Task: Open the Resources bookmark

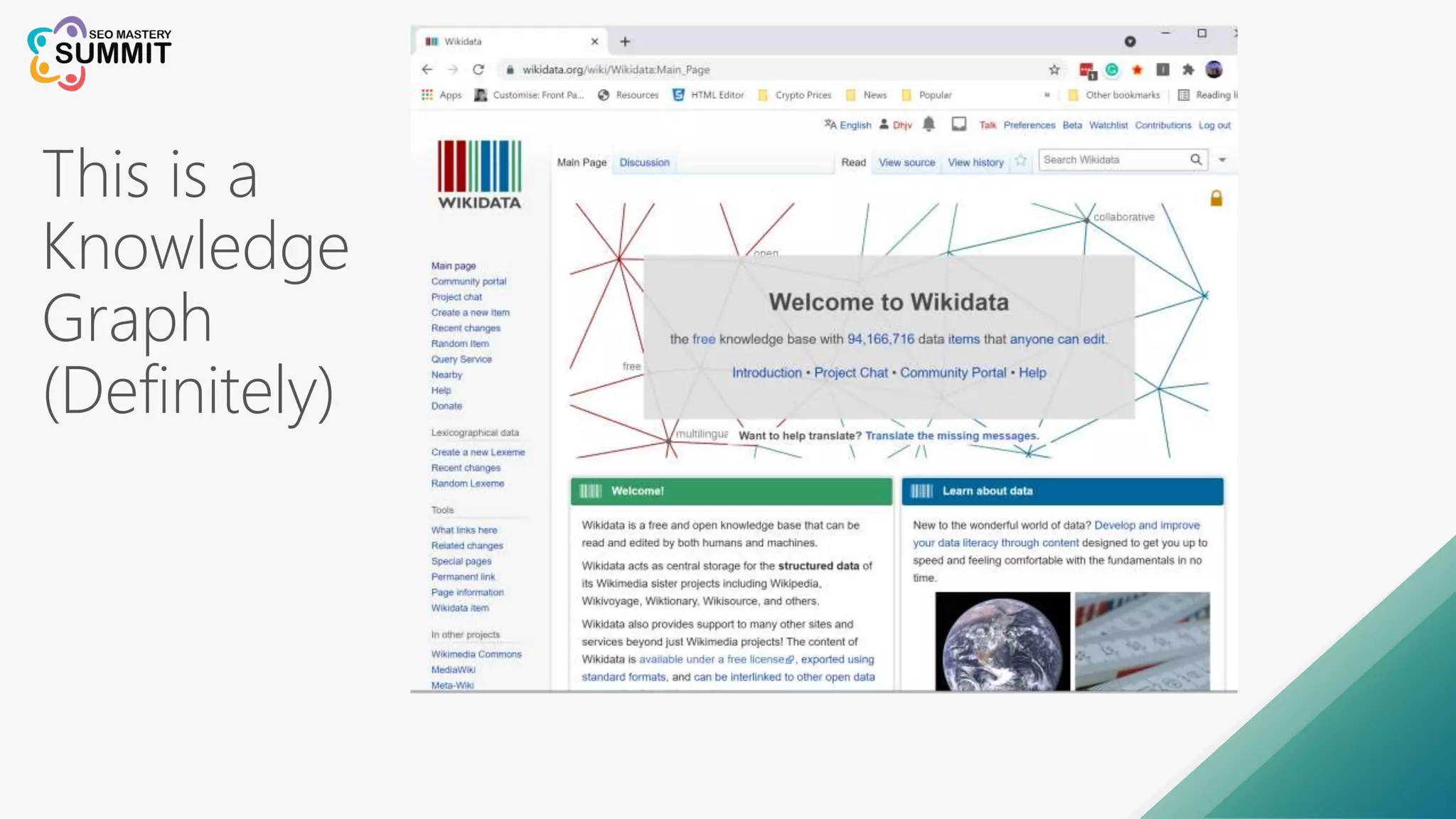Action: 628,95
